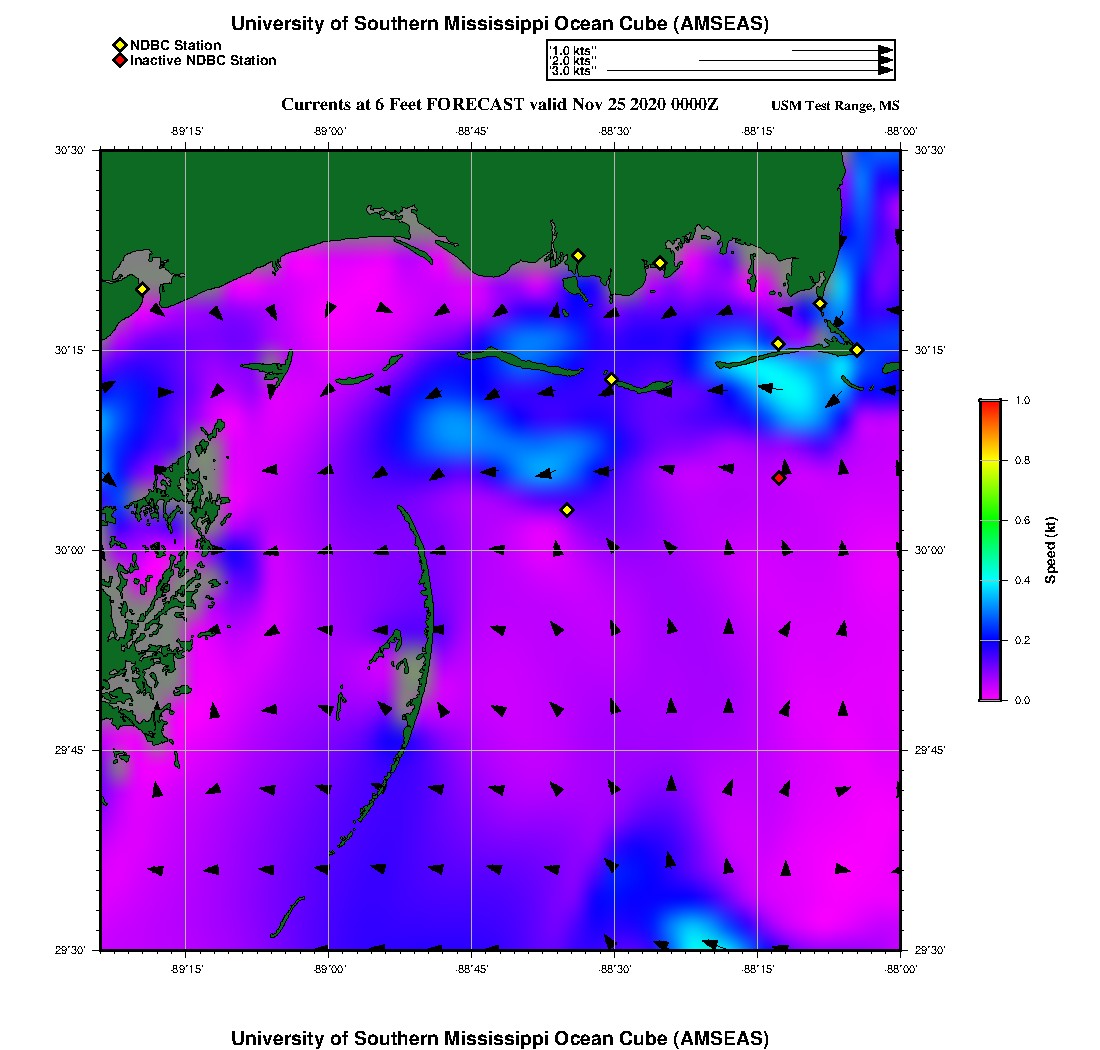Click the top Ocean Cube (AMSEAS) title

(500, 23)
